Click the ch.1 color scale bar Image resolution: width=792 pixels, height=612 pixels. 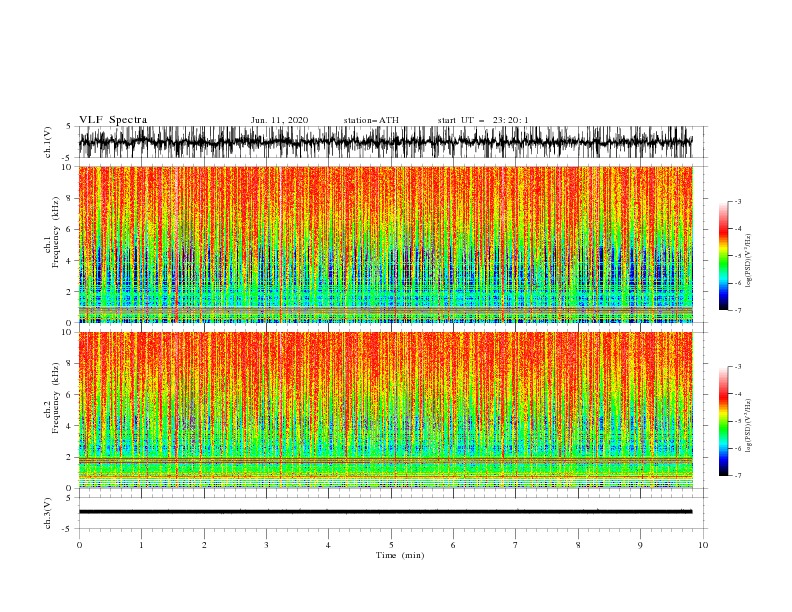coord(723,255)
